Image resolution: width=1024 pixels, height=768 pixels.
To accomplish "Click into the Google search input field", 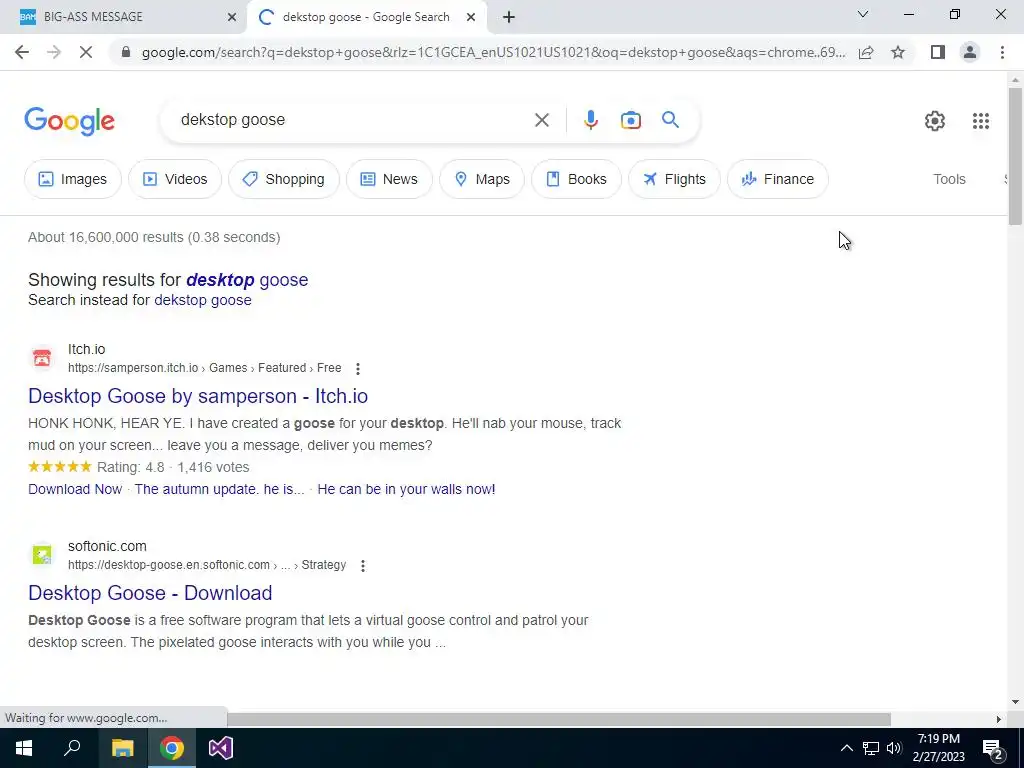I will point(353,120).
